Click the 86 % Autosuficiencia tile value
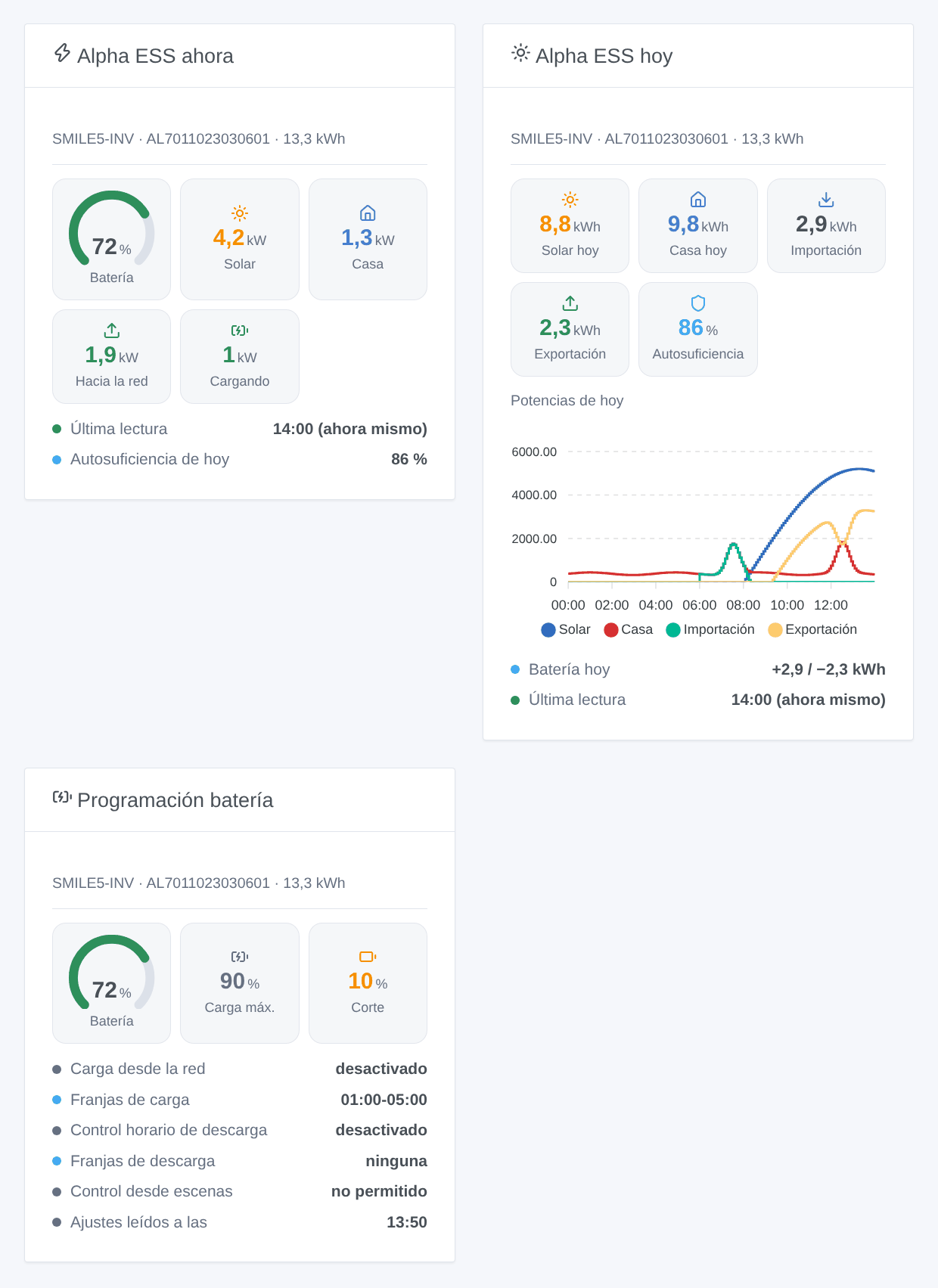 coord(698,328)
